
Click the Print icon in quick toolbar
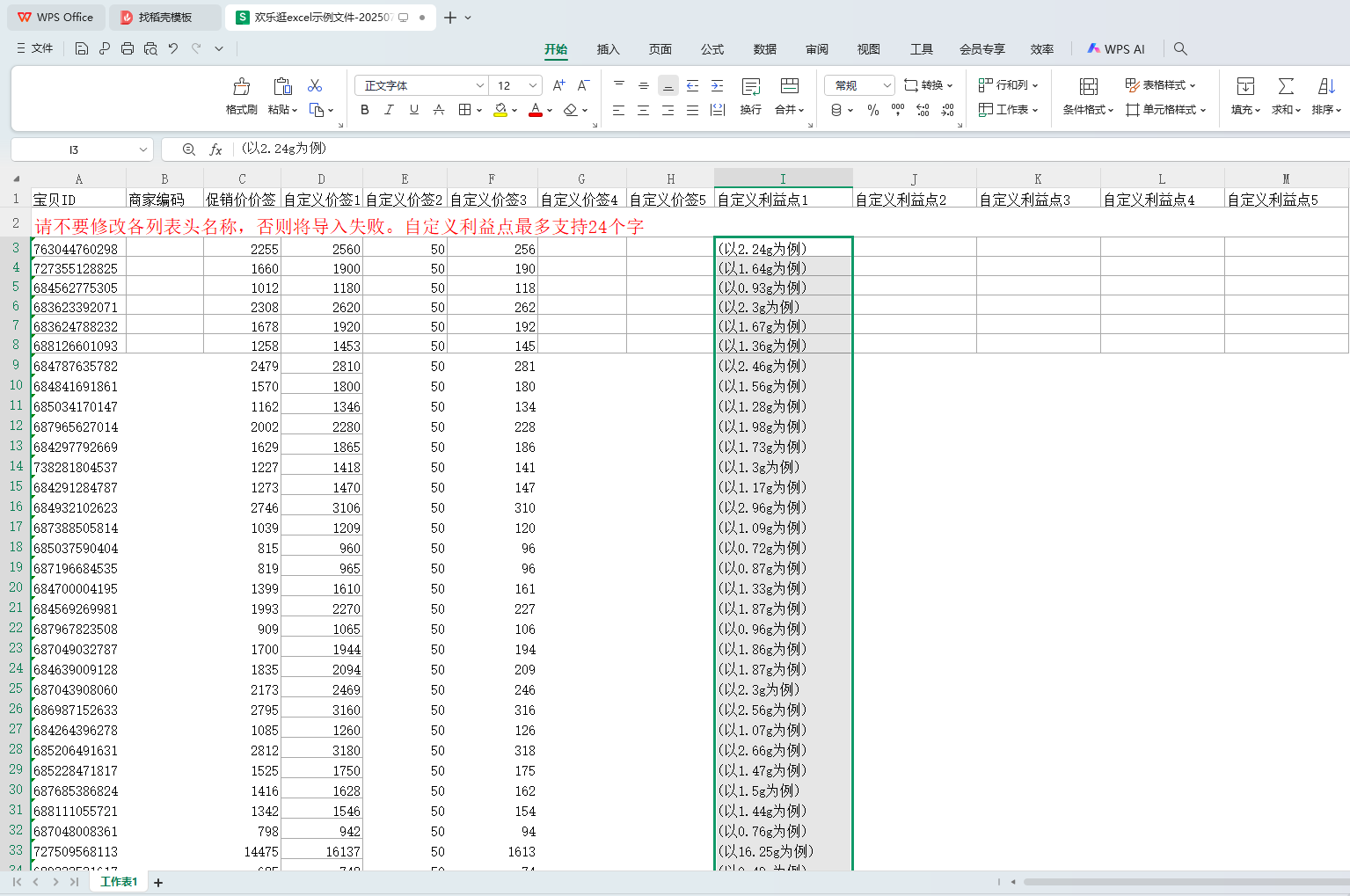pos(128,48)
